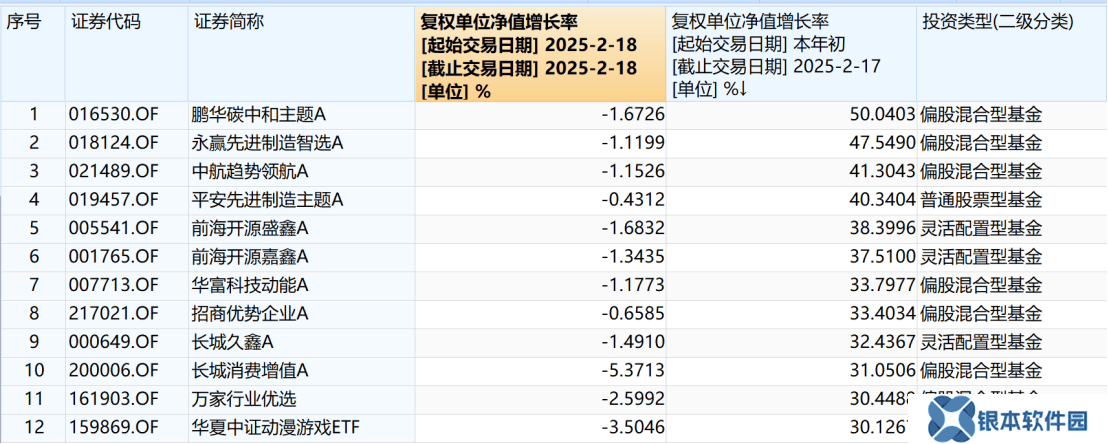Select the -1.3435 value for 前海开源嘉鑫A

coord(632,257)
